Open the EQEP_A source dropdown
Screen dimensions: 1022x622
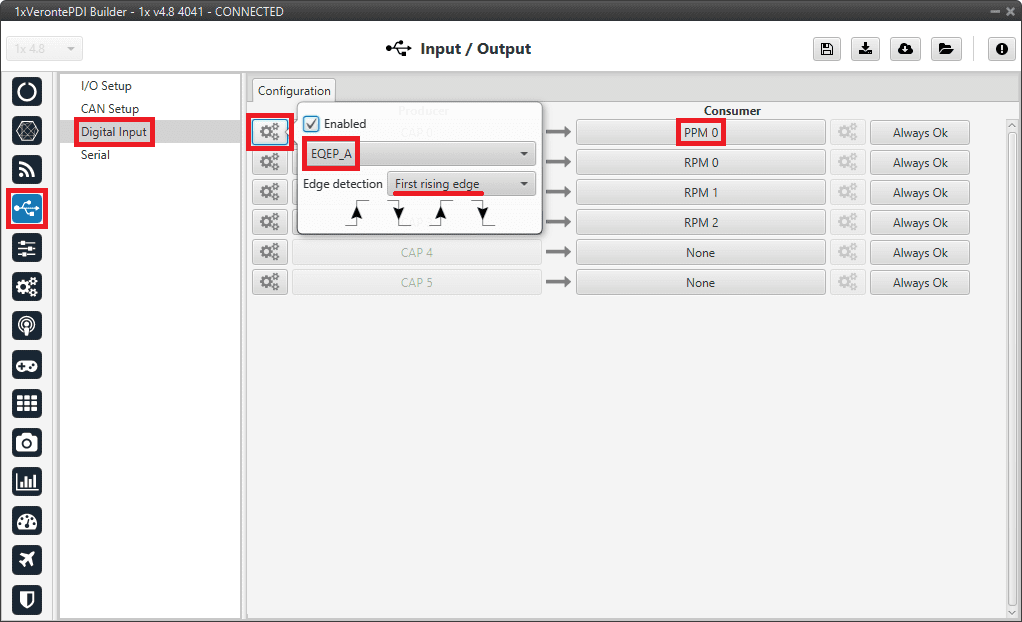tap(419, 154)
